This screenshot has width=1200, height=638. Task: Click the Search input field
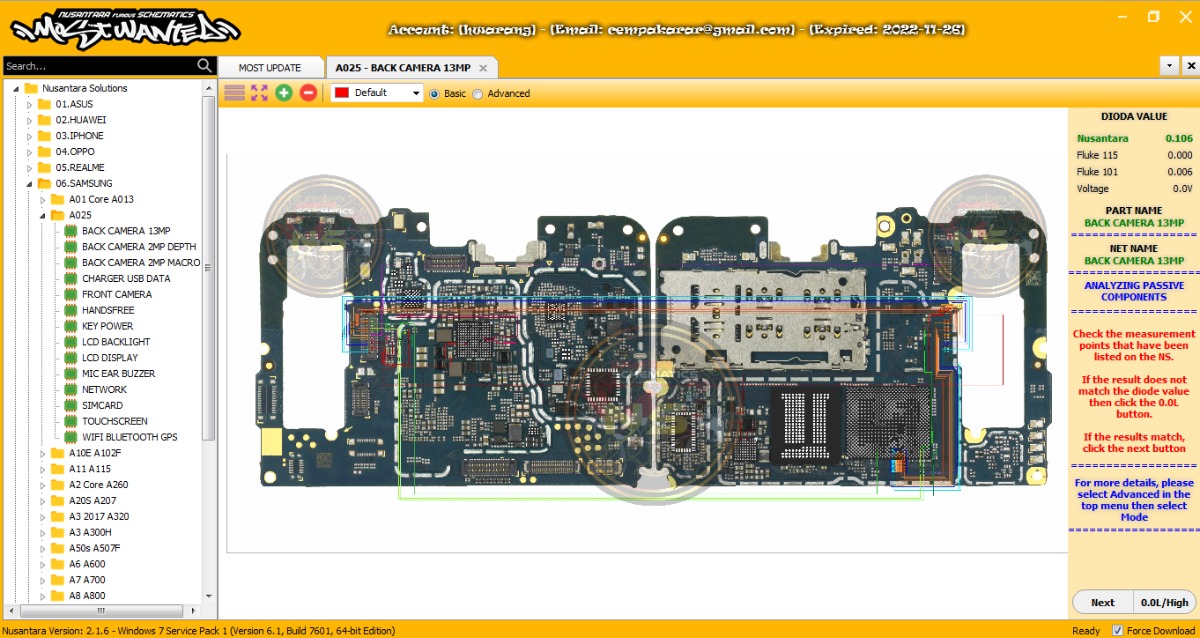[x=98, y=66]
